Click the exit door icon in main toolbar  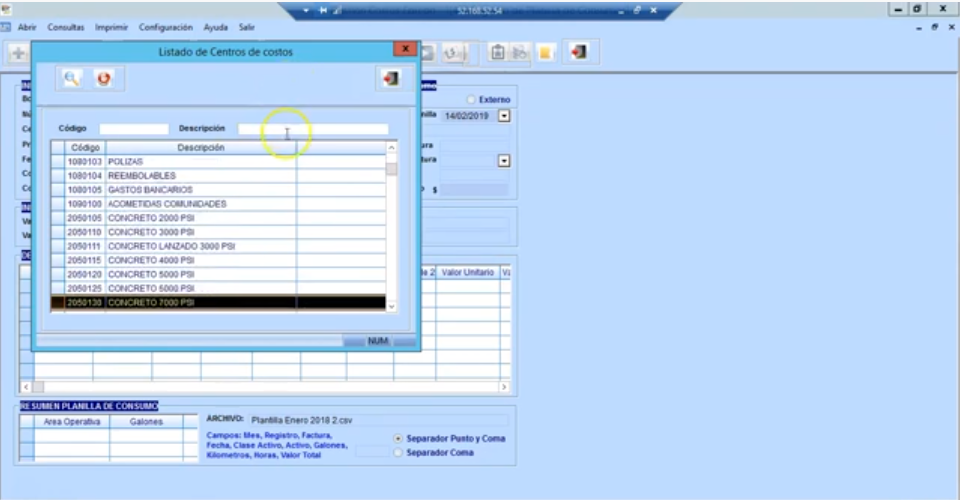(579, 52)
